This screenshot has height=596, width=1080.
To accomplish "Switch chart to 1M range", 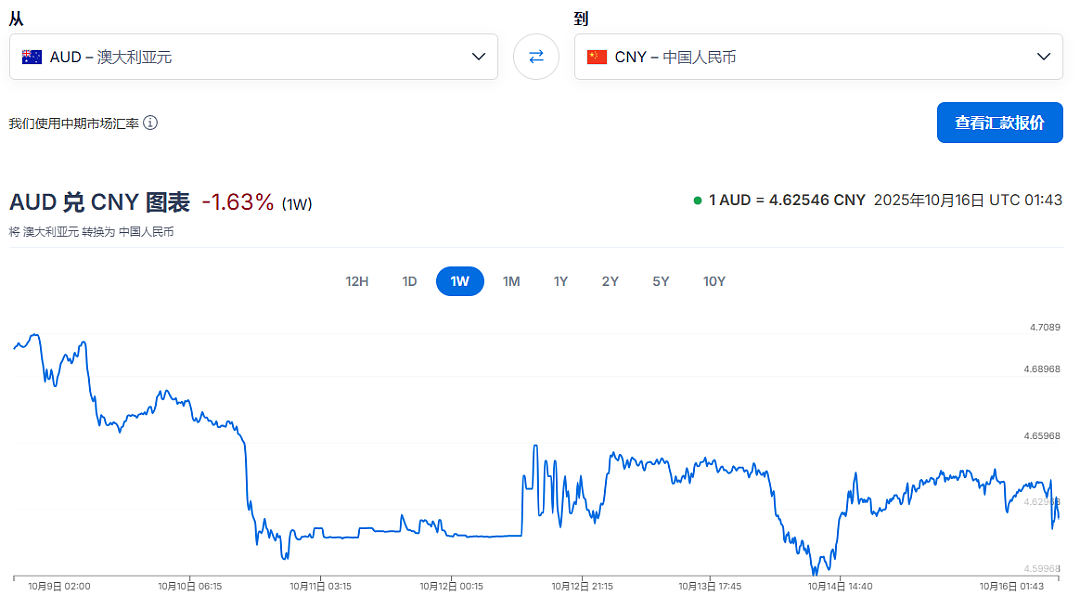I will [511, 281].
